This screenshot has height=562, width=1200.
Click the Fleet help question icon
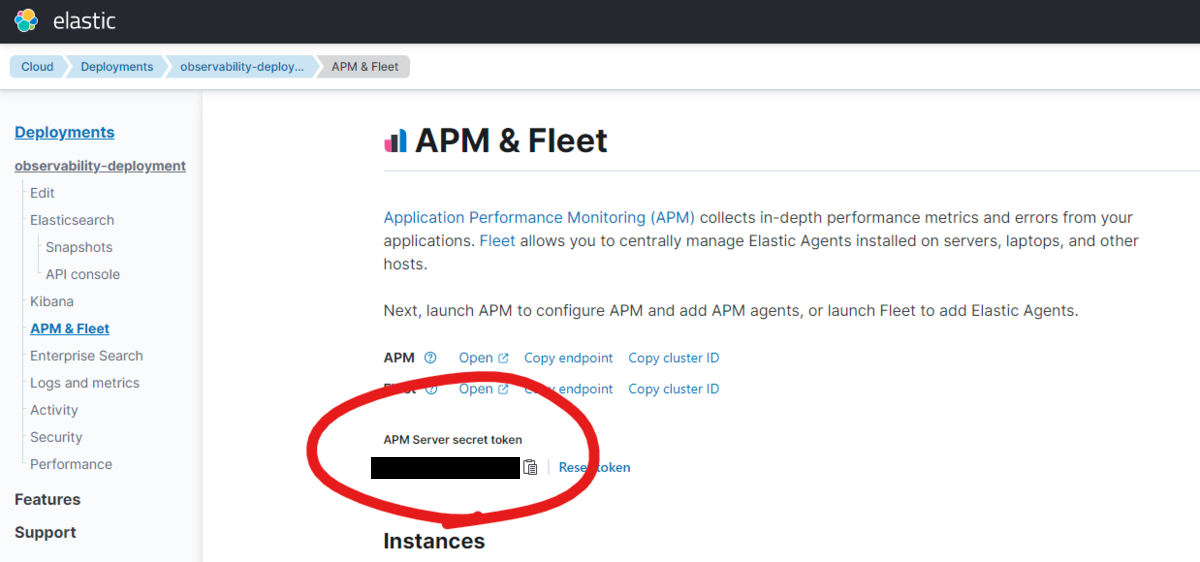pyautogui.click(x=431, y=389)
